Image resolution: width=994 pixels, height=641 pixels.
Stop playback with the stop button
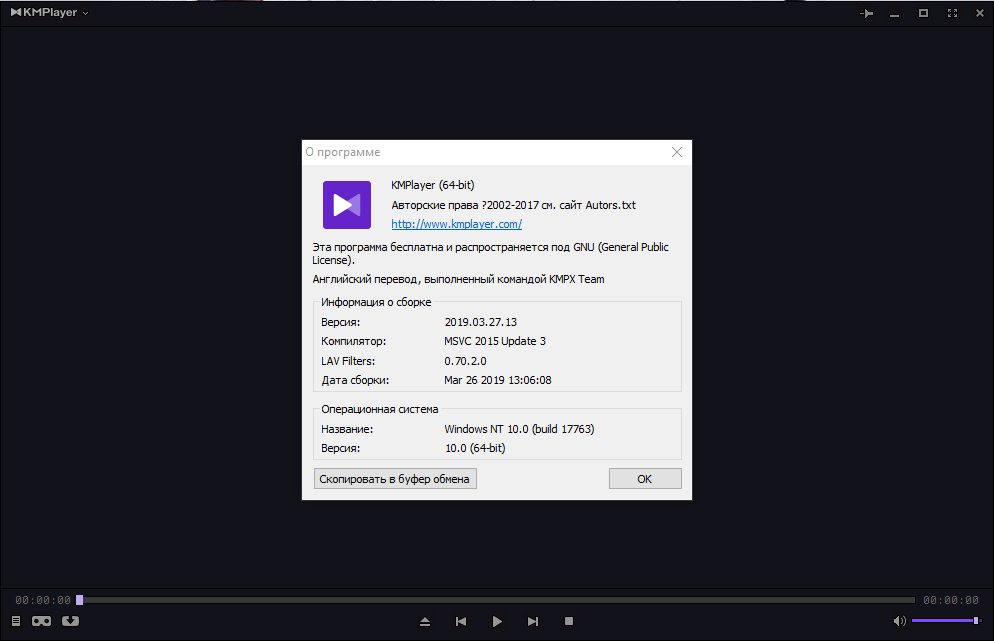pos(569,621)
